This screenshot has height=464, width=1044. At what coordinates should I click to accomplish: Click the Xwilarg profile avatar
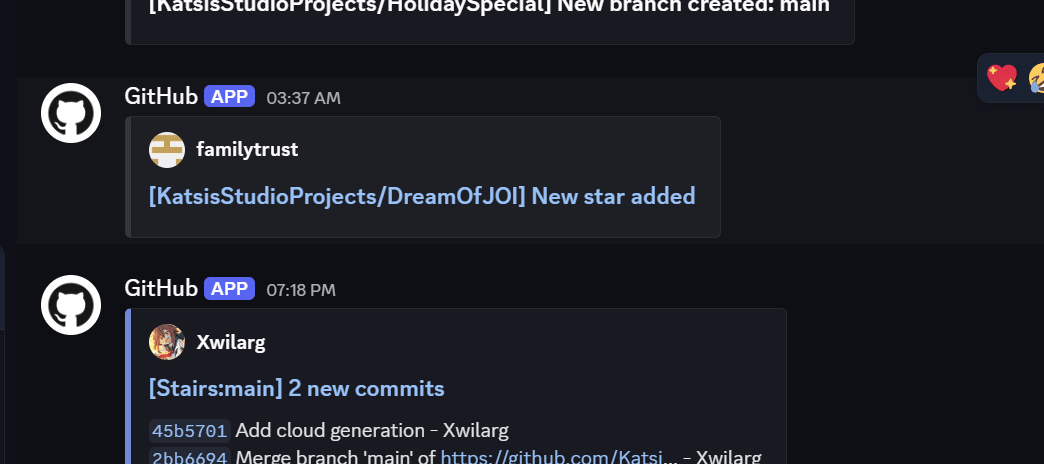click(x=167, y=342)
